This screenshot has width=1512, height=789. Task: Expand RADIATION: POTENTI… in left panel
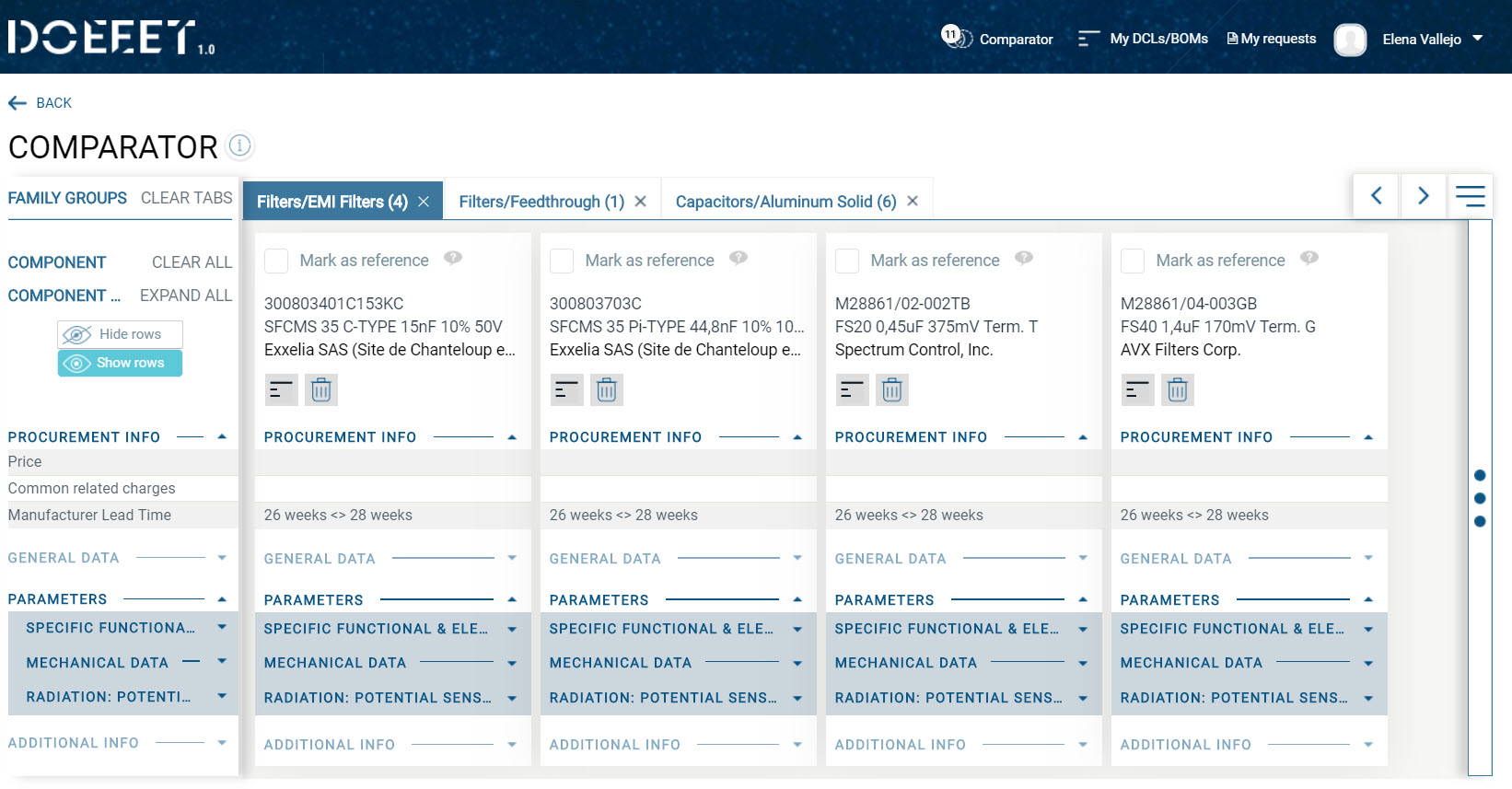[x=222, y=697]
